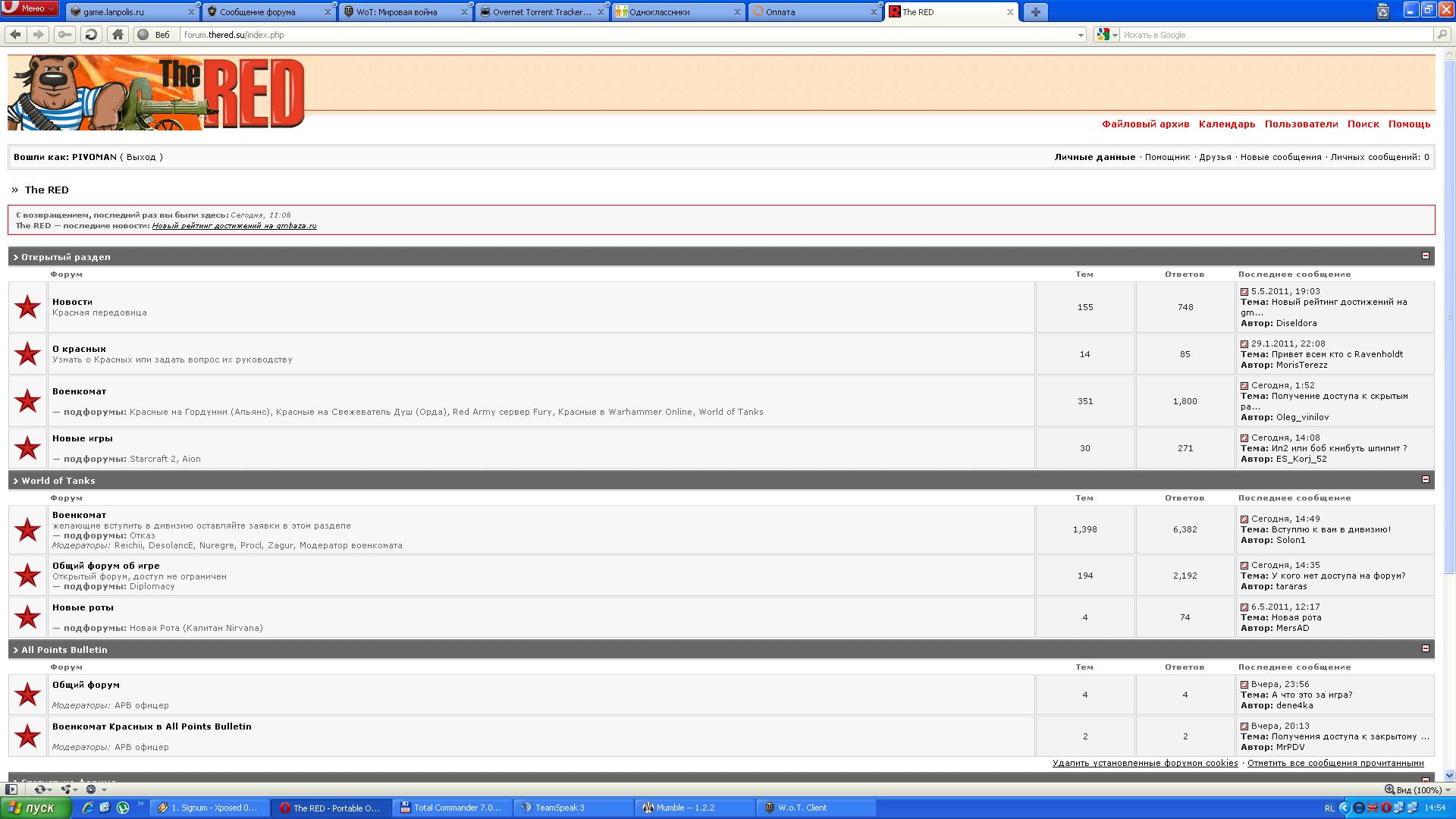
Task: Open the address bar history dropdown
Action: [x=1081, y=35]
